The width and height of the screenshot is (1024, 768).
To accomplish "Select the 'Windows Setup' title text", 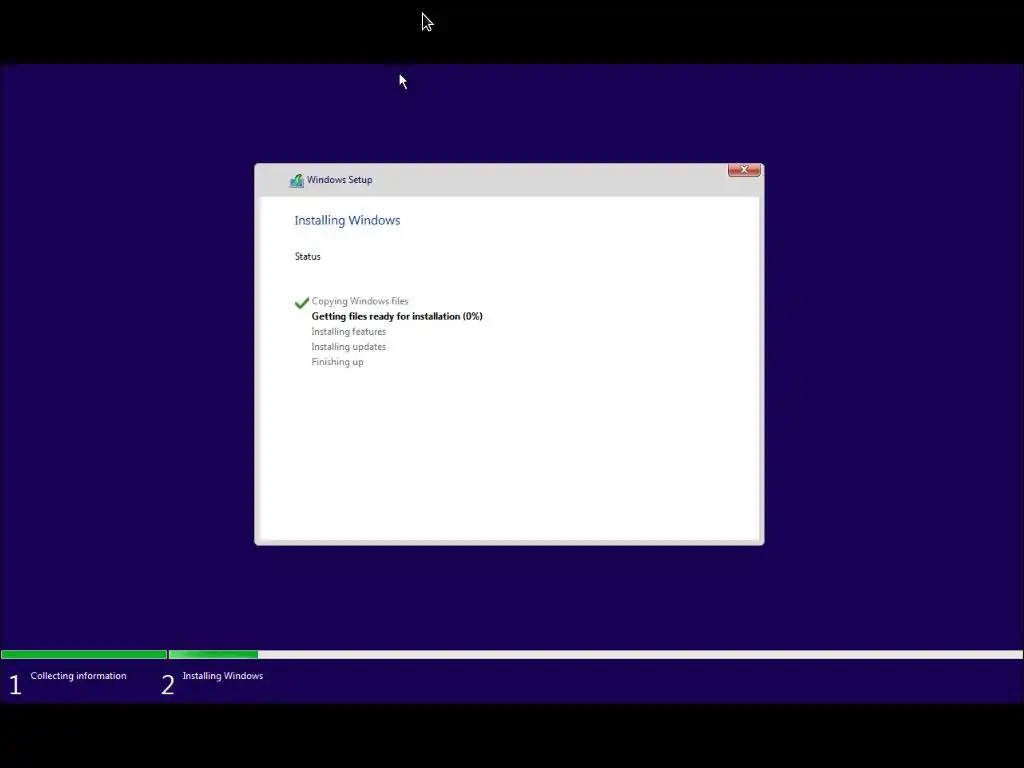I will (340, 180).
